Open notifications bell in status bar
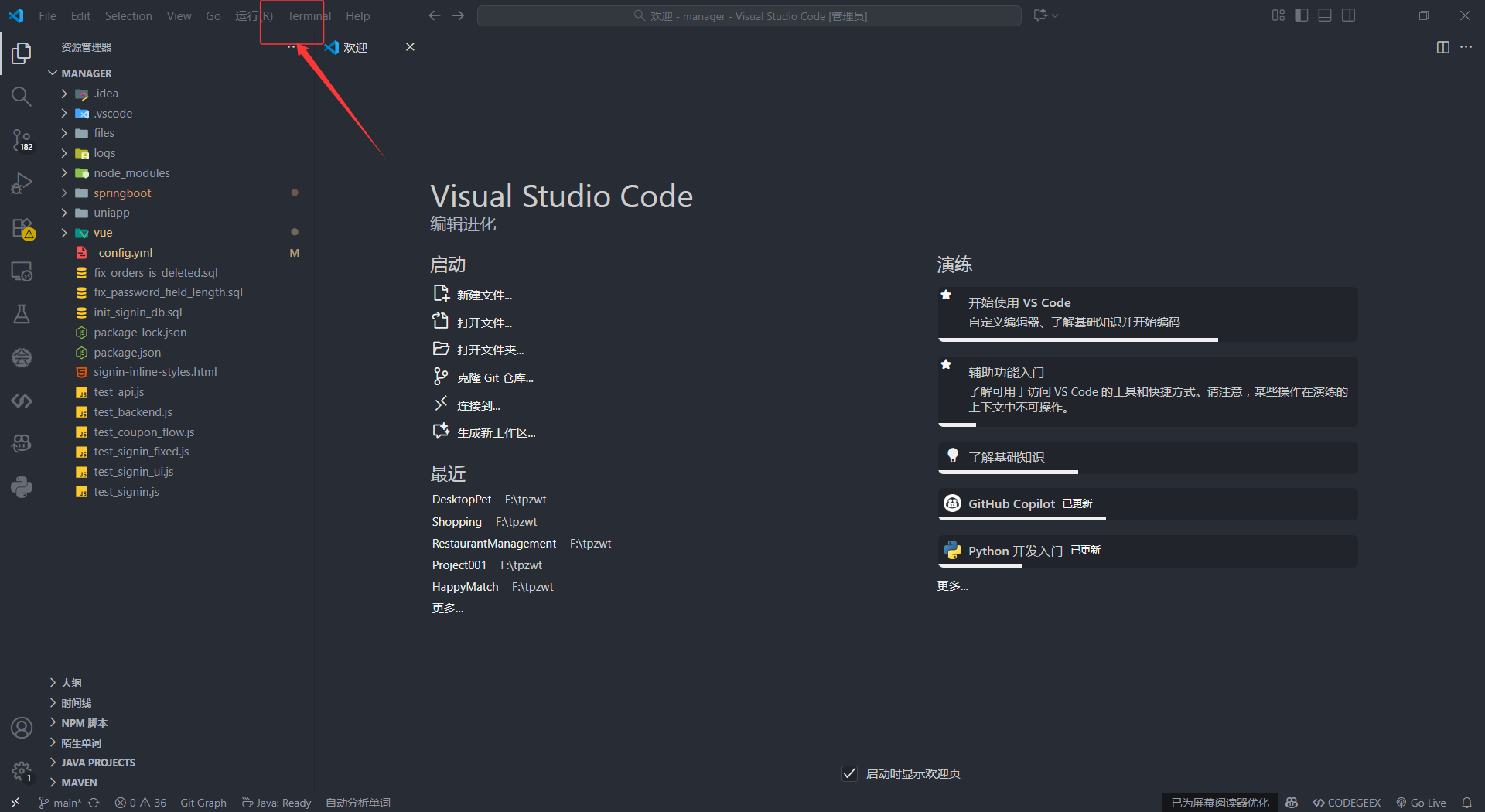The height and width of the screenshot is (812, 1485). pos(1466,803)
